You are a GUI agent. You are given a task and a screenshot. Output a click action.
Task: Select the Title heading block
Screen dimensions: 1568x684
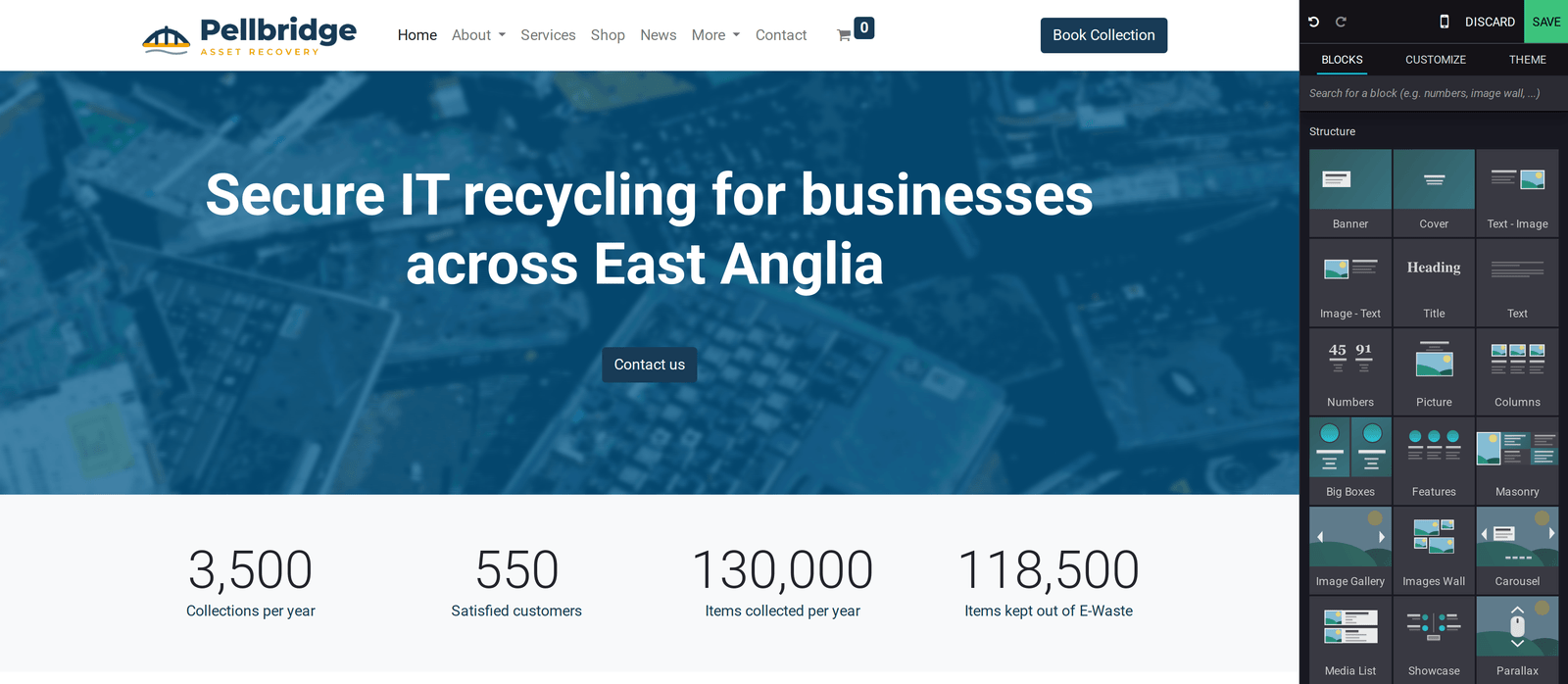[1434, 282]
